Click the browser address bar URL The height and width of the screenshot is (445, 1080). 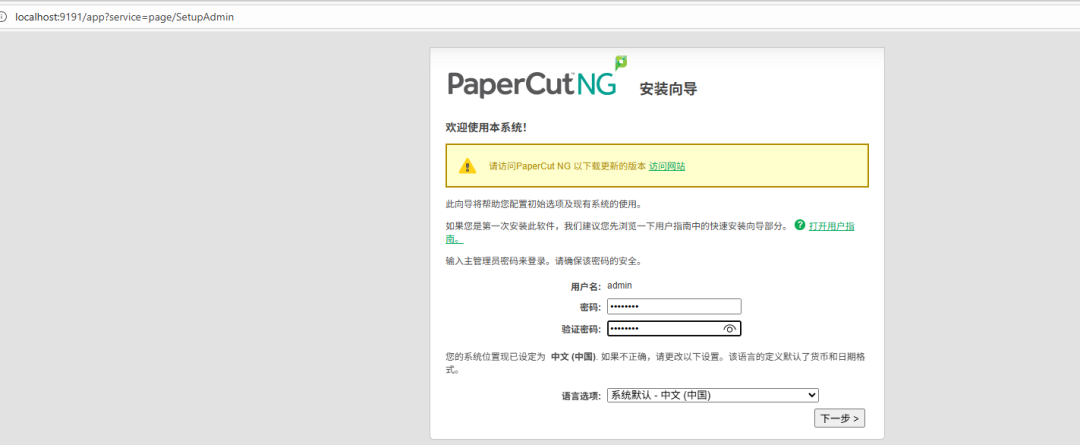[125, 17]
